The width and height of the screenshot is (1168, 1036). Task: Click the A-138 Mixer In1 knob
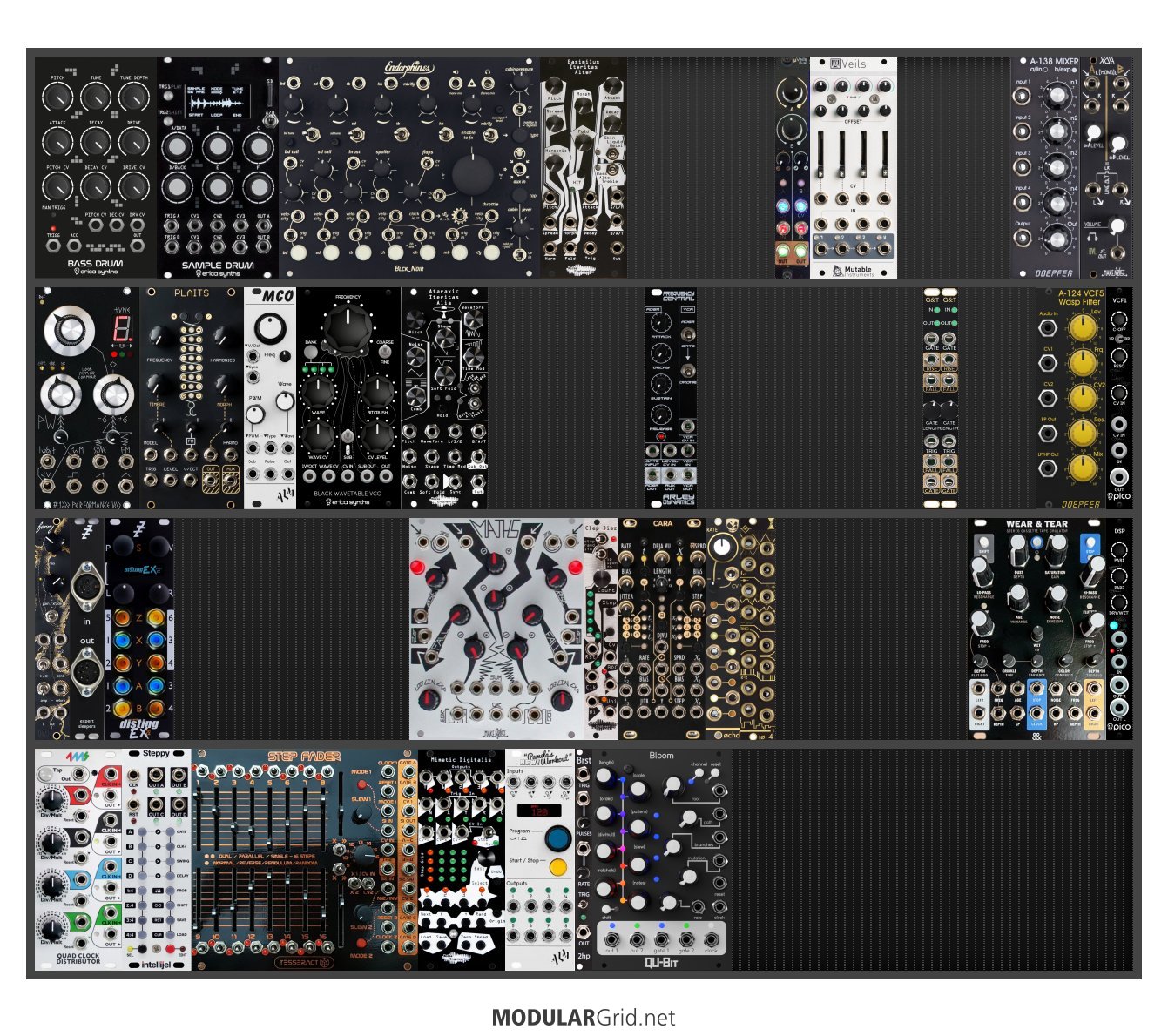pos(1056,95)
